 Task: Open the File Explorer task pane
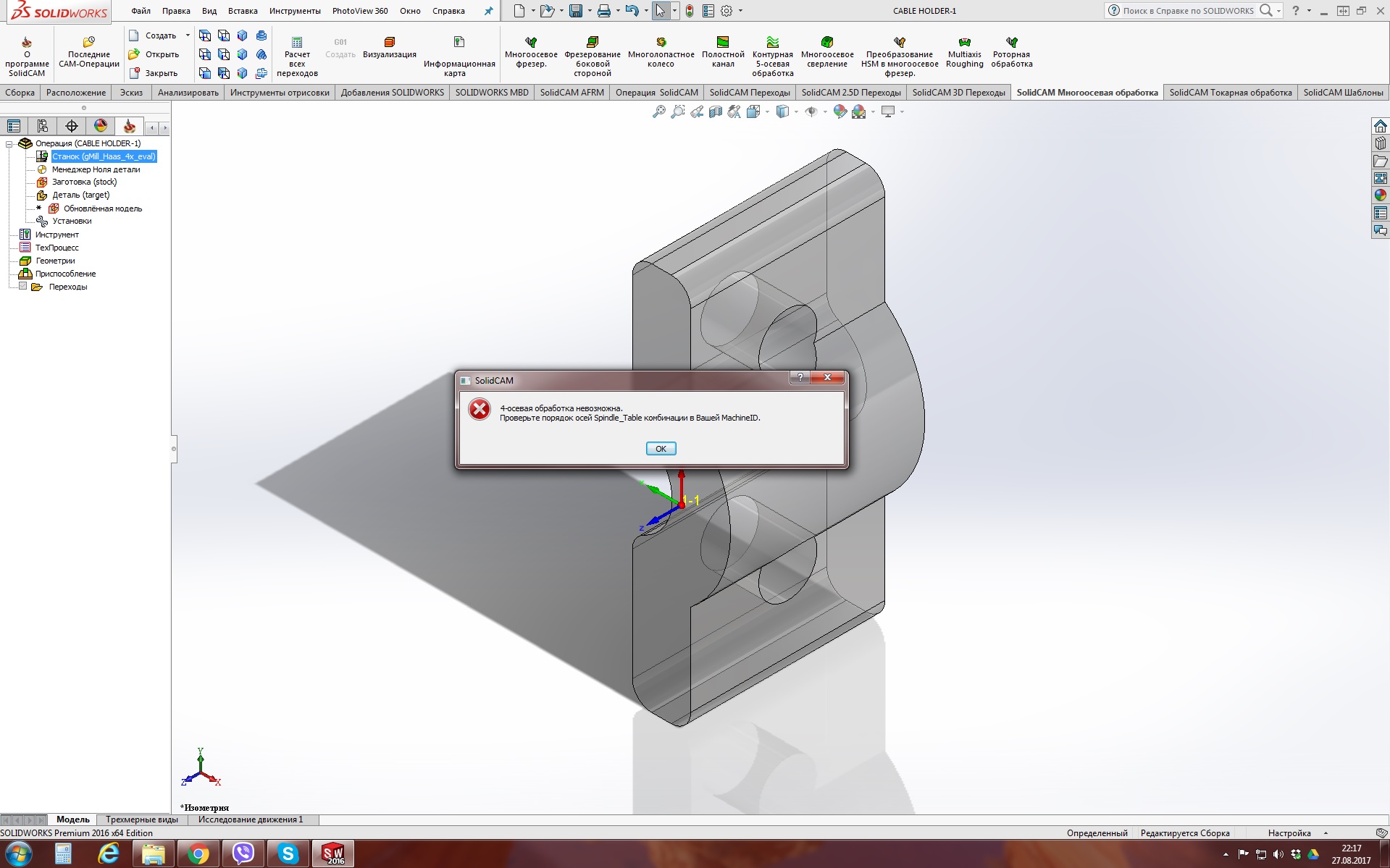pyautogui.click(x=1381, y=161)
